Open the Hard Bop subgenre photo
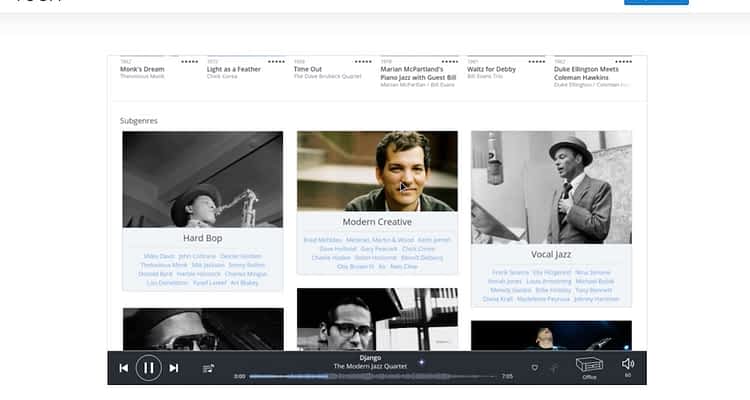This screenshot has width=750, height=400. pyautogui.click(x=203, y=179)
